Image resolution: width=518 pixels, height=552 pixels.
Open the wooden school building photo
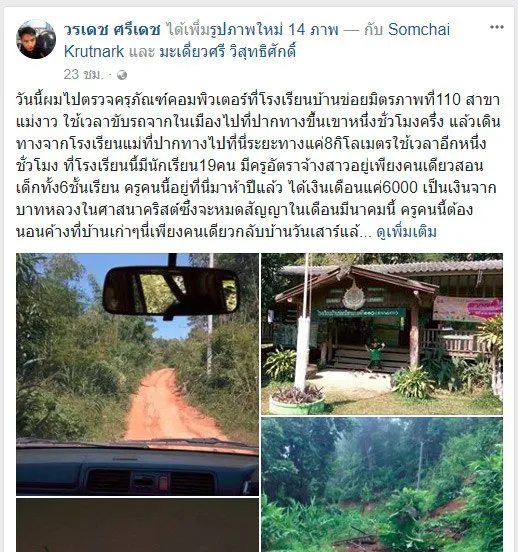point(382,334)
